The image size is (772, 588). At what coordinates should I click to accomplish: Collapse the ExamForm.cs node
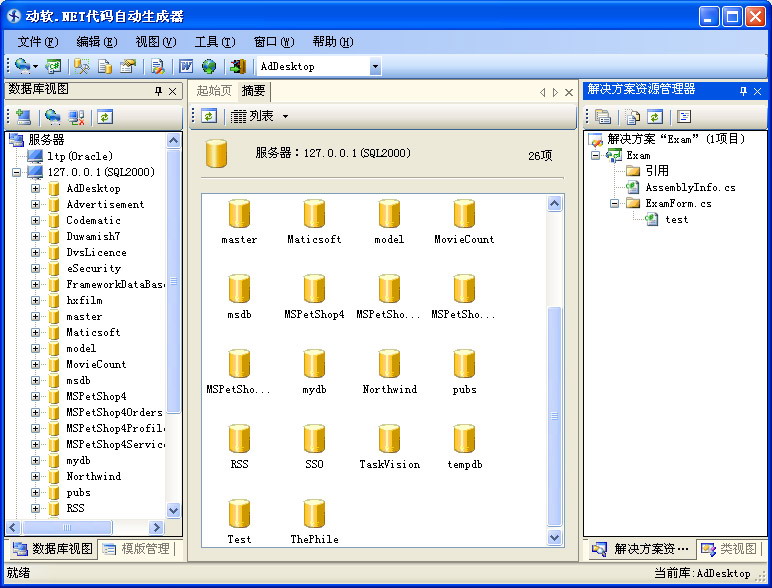(x=614, y=203)
